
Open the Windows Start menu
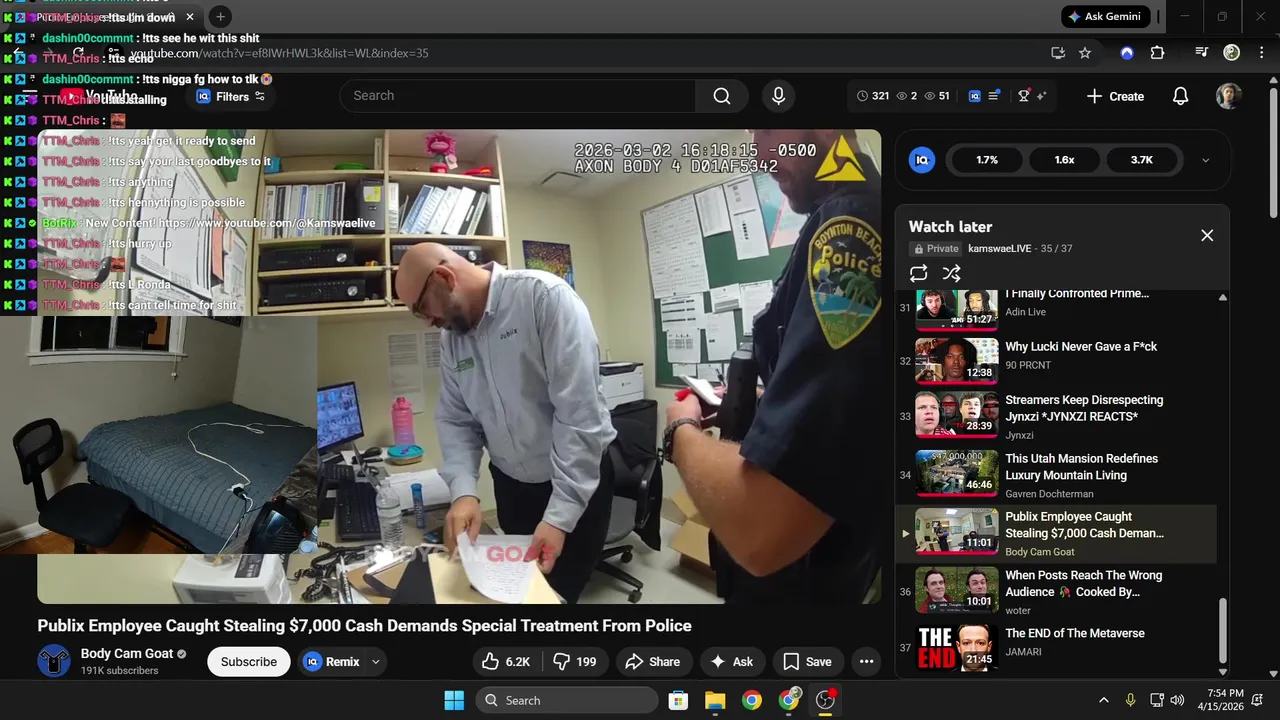pyautogui.click(x=453, y=700)
